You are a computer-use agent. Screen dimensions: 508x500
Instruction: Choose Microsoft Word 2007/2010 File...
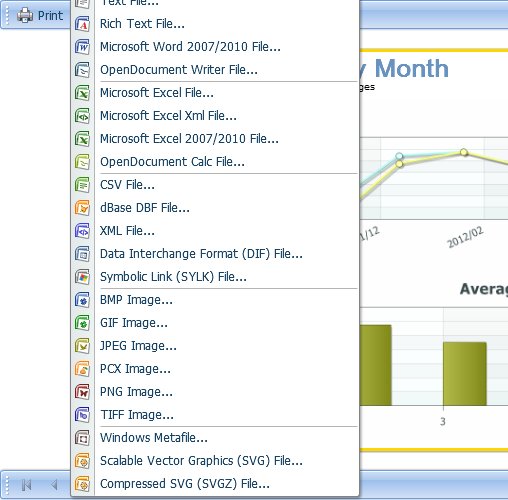[x=215, y=47]
